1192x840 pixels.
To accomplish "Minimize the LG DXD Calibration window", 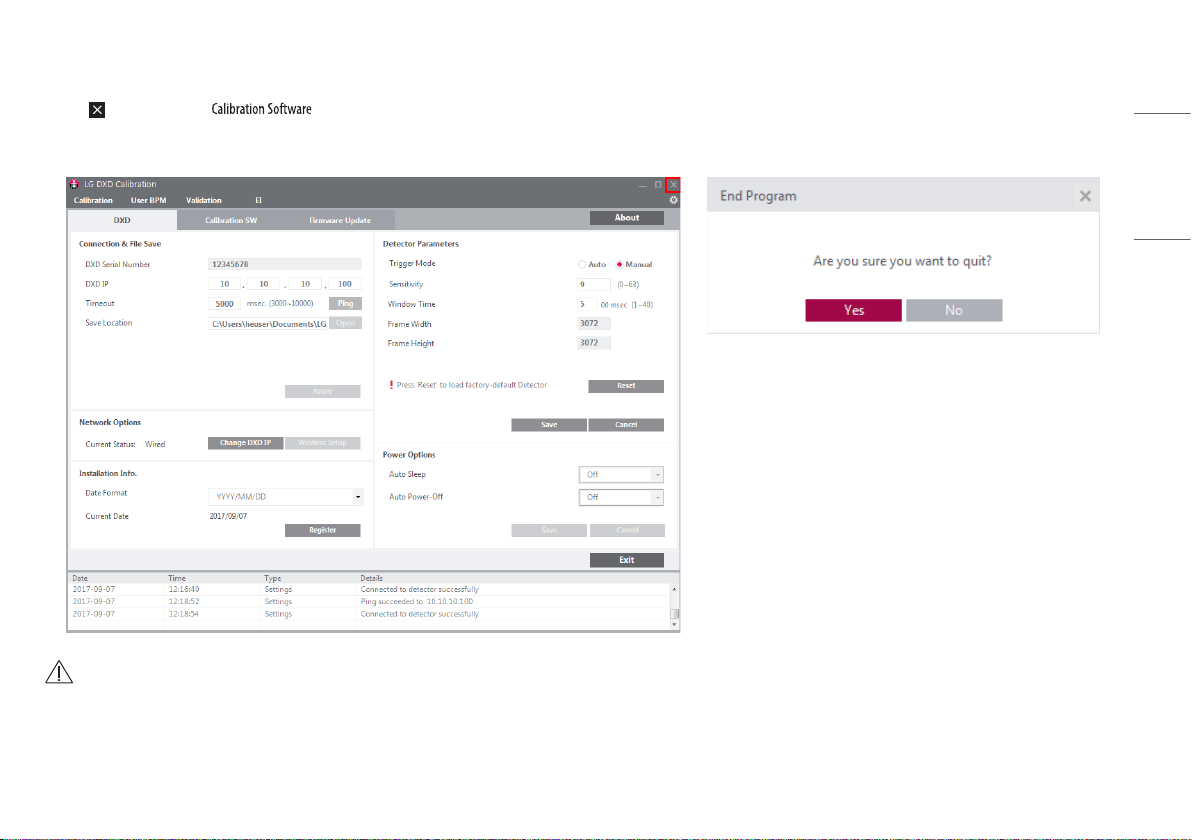I will [x=643, y=185].
